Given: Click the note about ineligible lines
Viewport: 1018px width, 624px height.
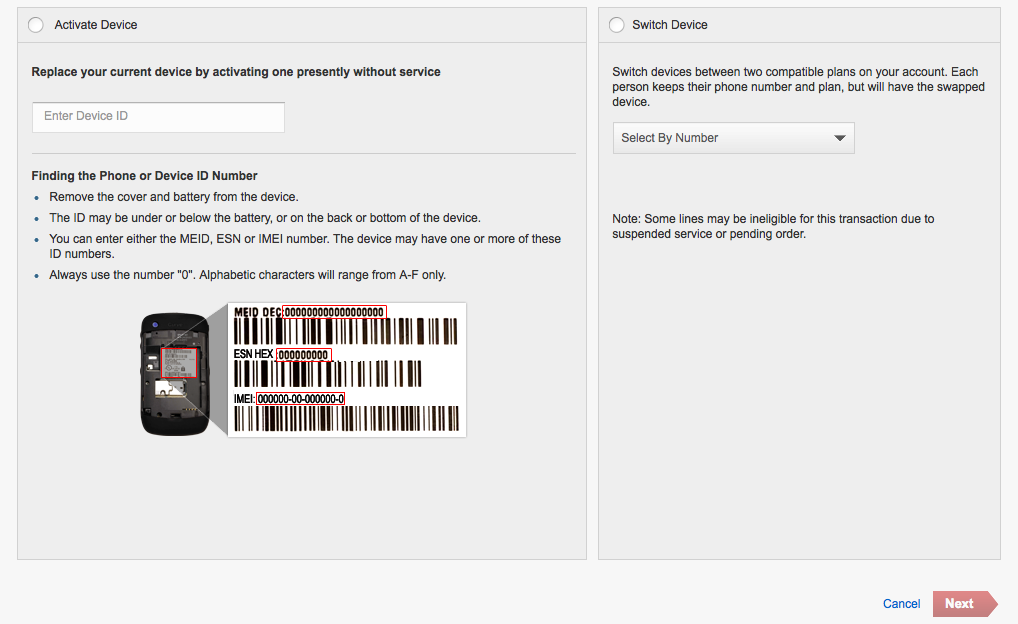Looking at the screenshot, I should pos(773,226).
